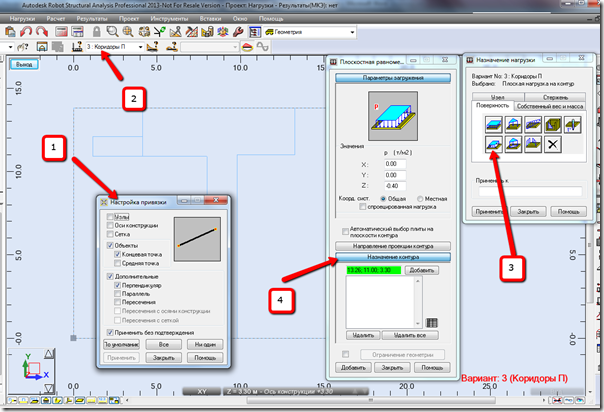
Task: Click the Применить к input field
Action: [530, 191]
